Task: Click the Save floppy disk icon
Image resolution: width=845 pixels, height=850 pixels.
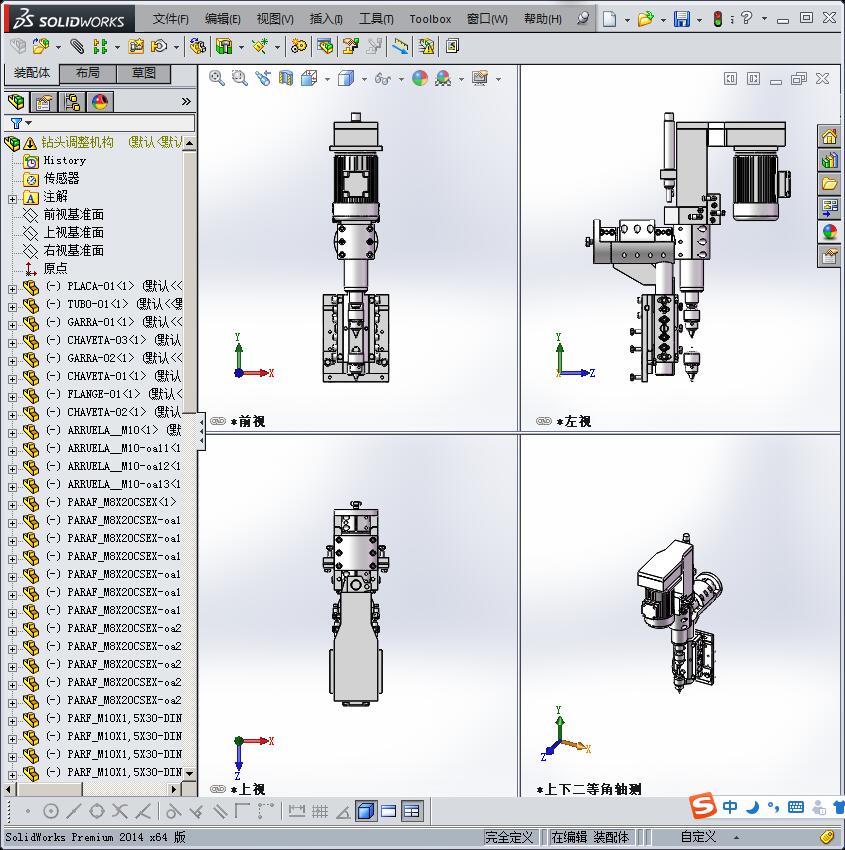Action: 681,19
